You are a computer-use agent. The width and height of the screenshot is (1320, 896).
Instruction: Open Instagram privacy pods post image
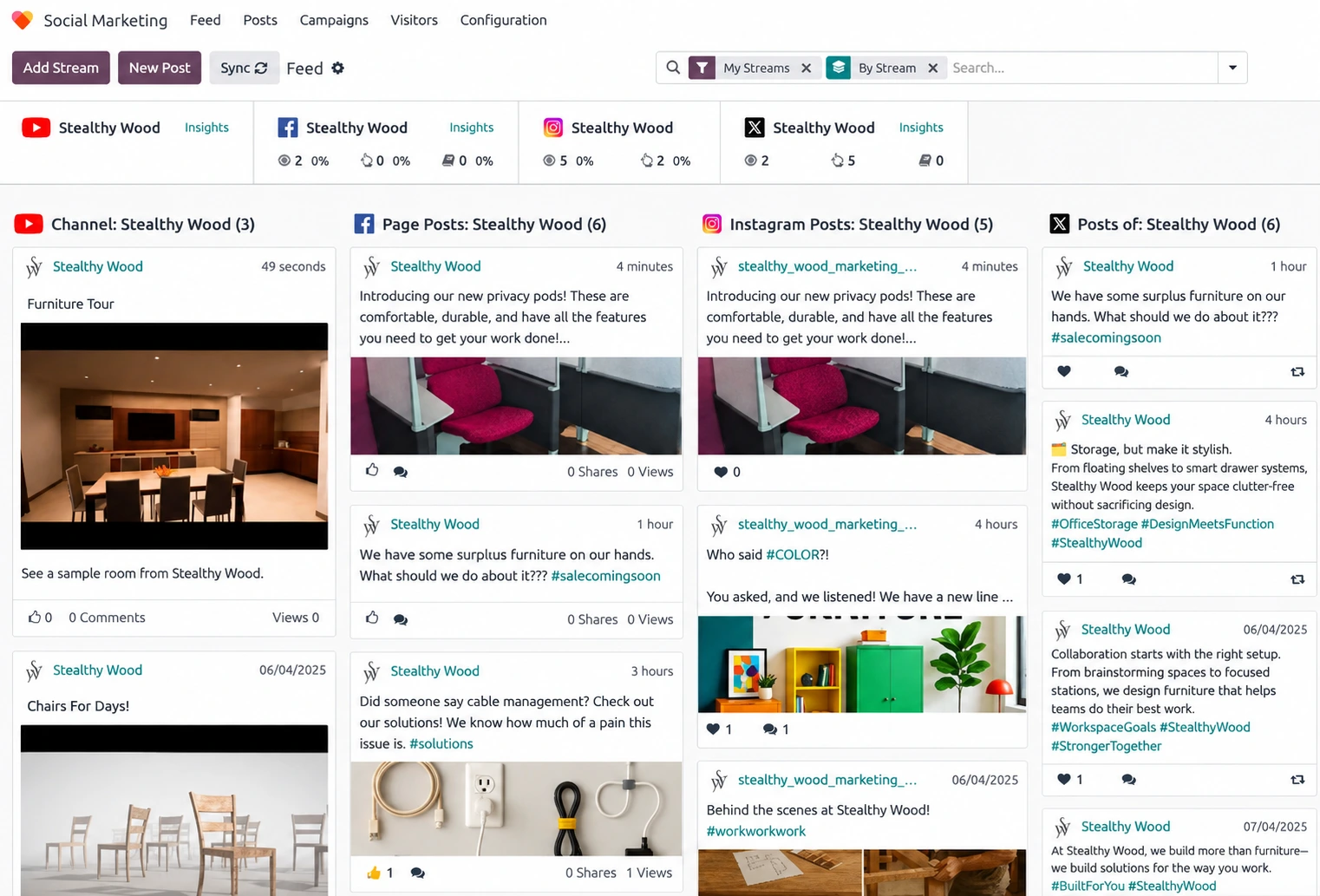point(862,406)
